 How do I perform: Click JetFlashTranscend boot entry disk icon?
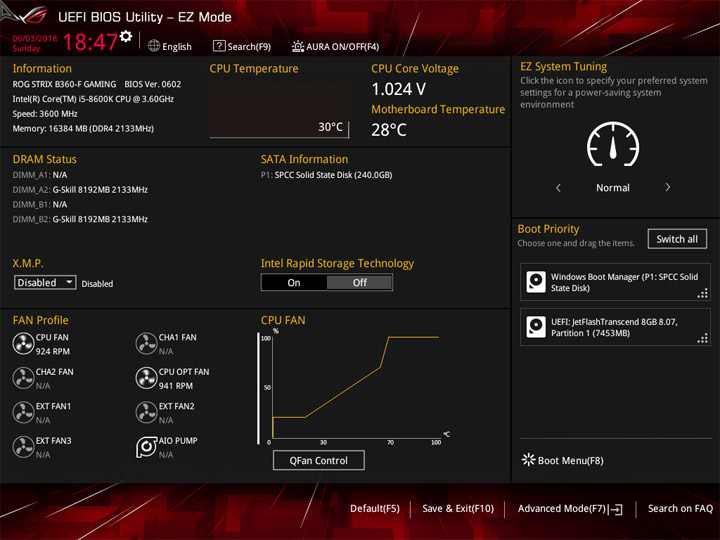point(536,326)
